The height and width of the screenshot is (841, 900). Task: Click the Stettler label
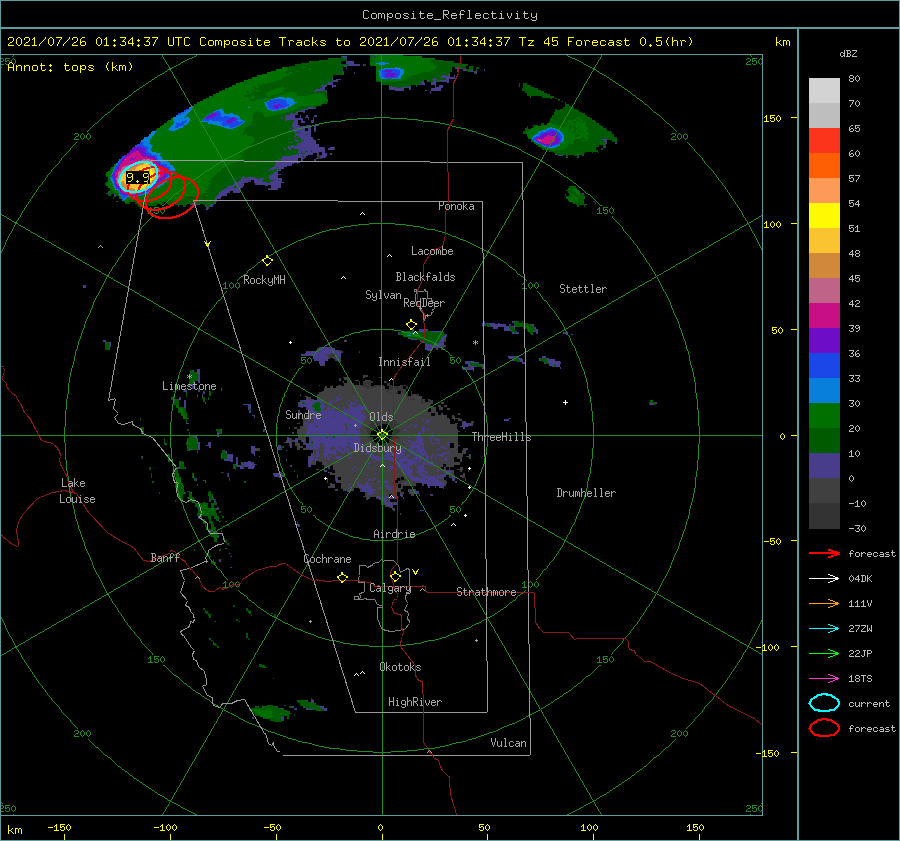pos(583,289)
